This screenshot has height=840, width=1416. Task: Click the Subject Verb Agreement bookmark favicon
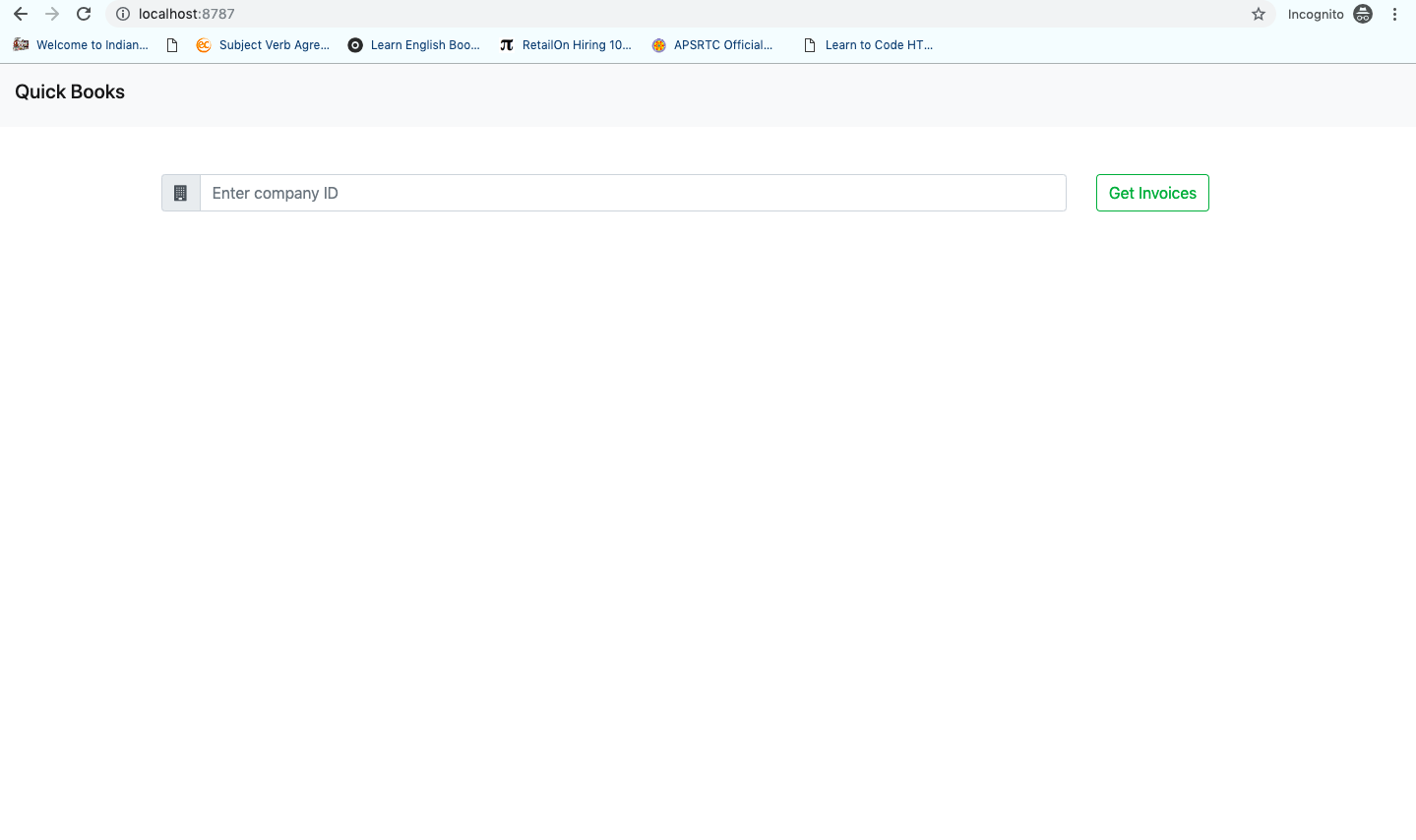coord(204,44)
